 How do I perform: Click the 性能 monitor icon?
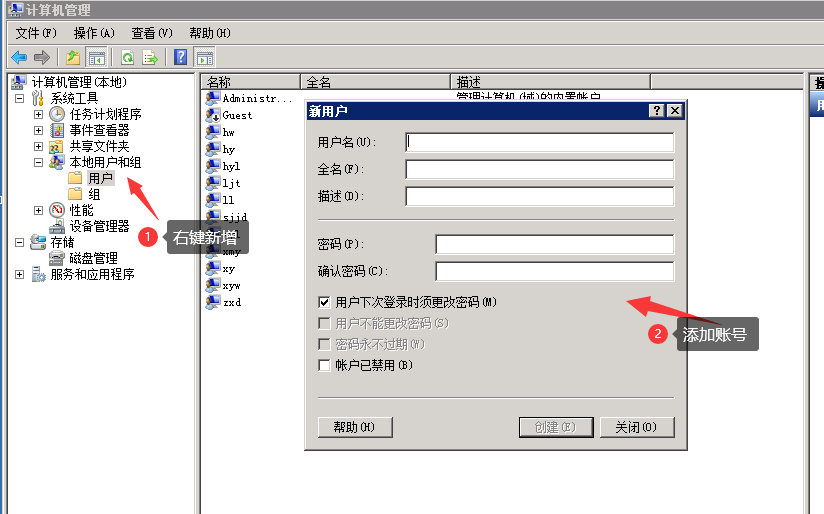point(57,210)
